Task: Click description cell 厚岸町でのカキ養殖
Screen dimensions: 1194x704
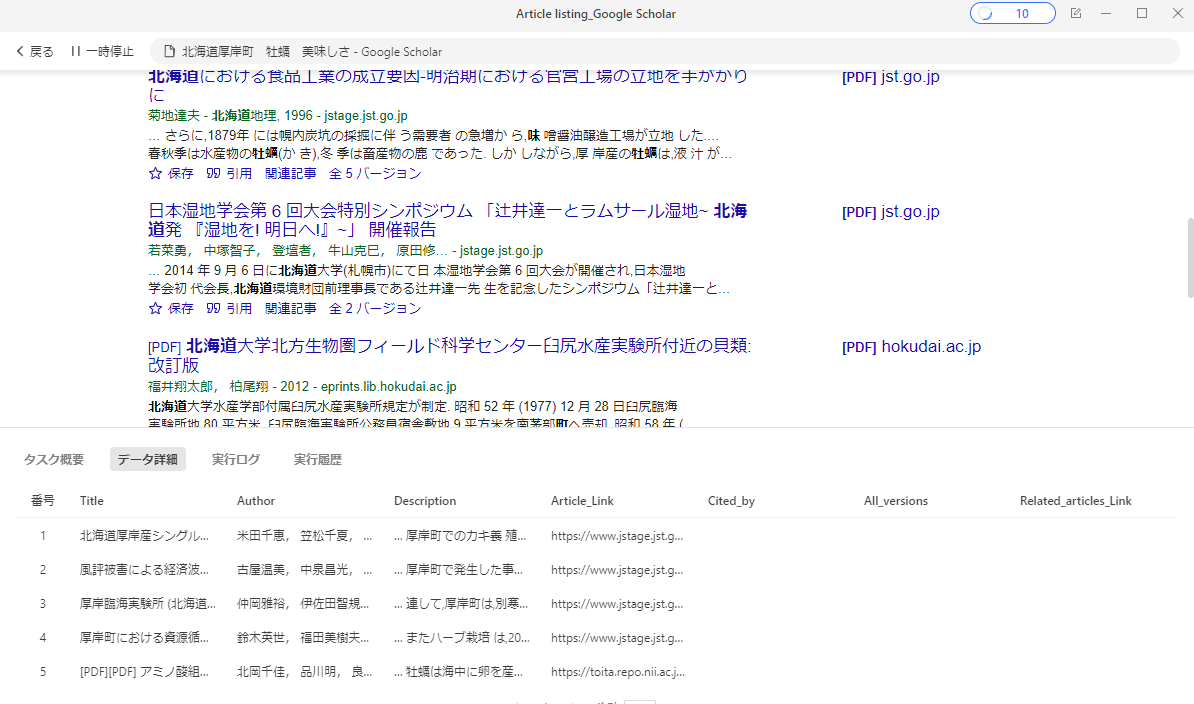Action: [460, 536]
